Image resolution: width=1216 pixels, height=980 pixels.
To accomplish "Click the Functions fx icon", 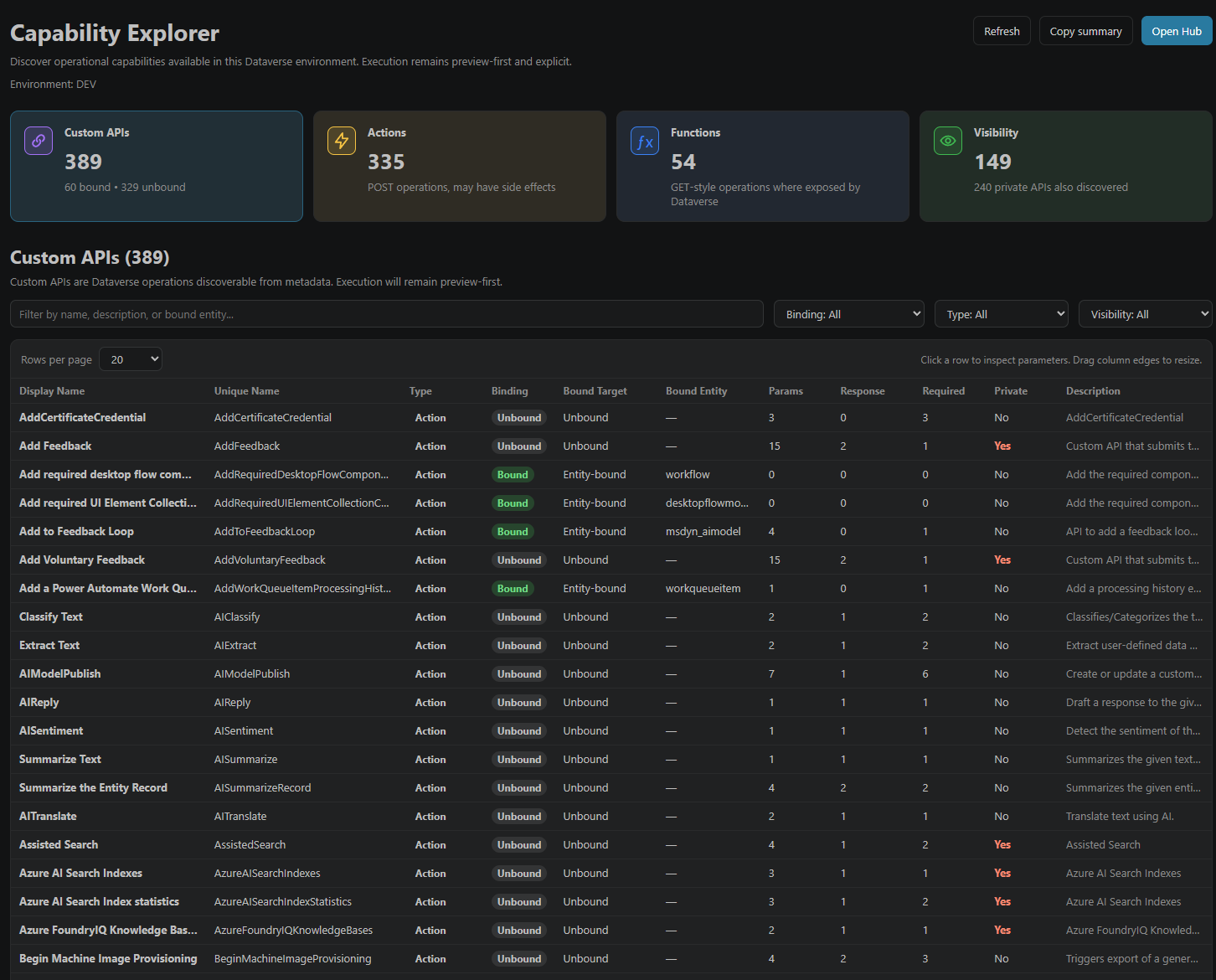I will [645, 141].
